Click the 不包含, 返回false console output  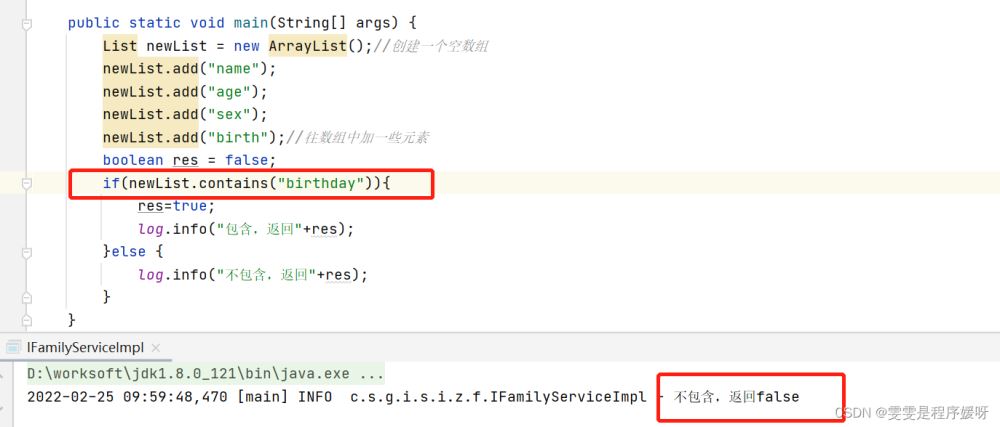coord(737,397)
